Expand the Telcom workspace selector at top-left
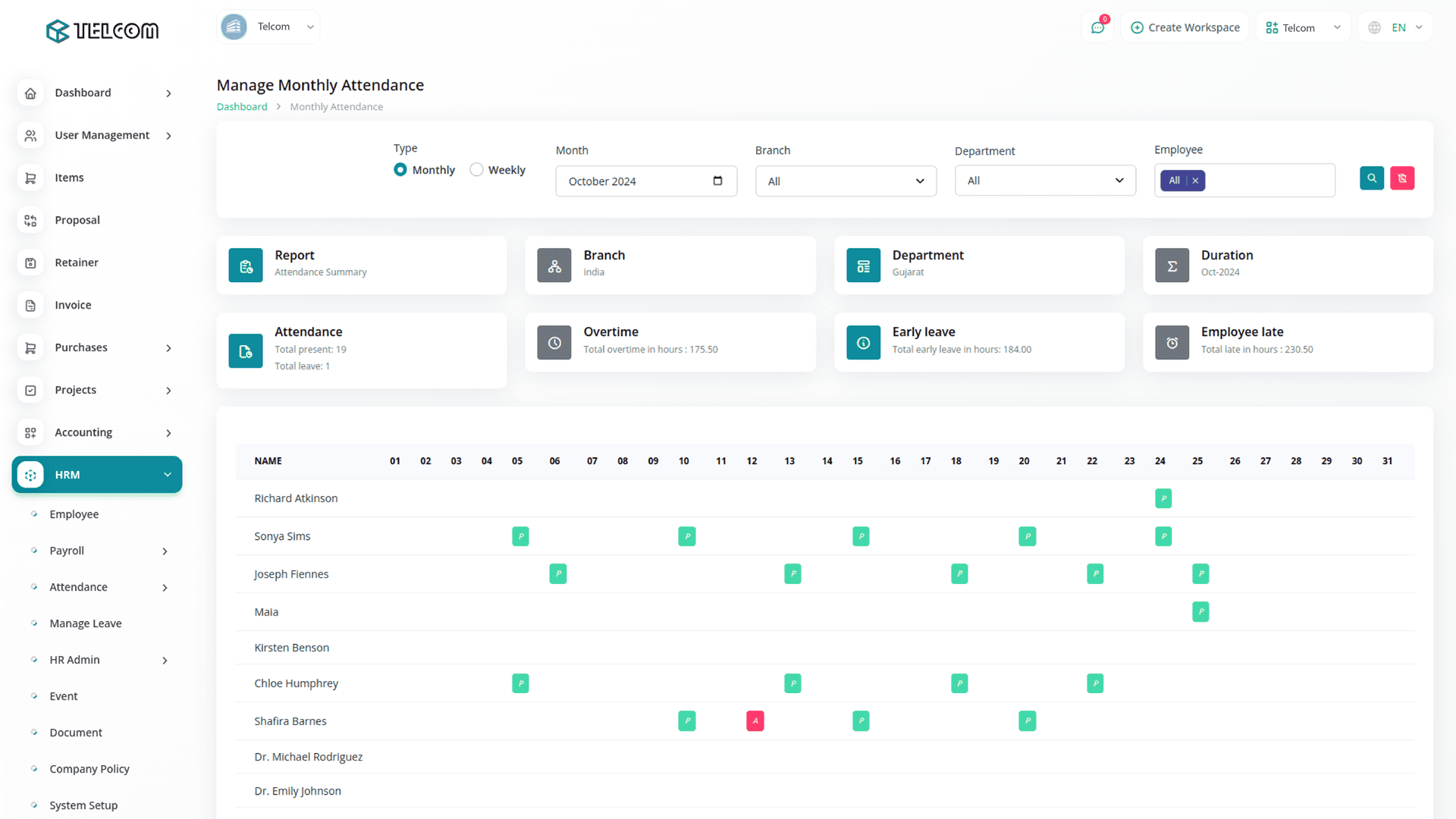Viewport: 1456px width, 819px height. [268, 27]
